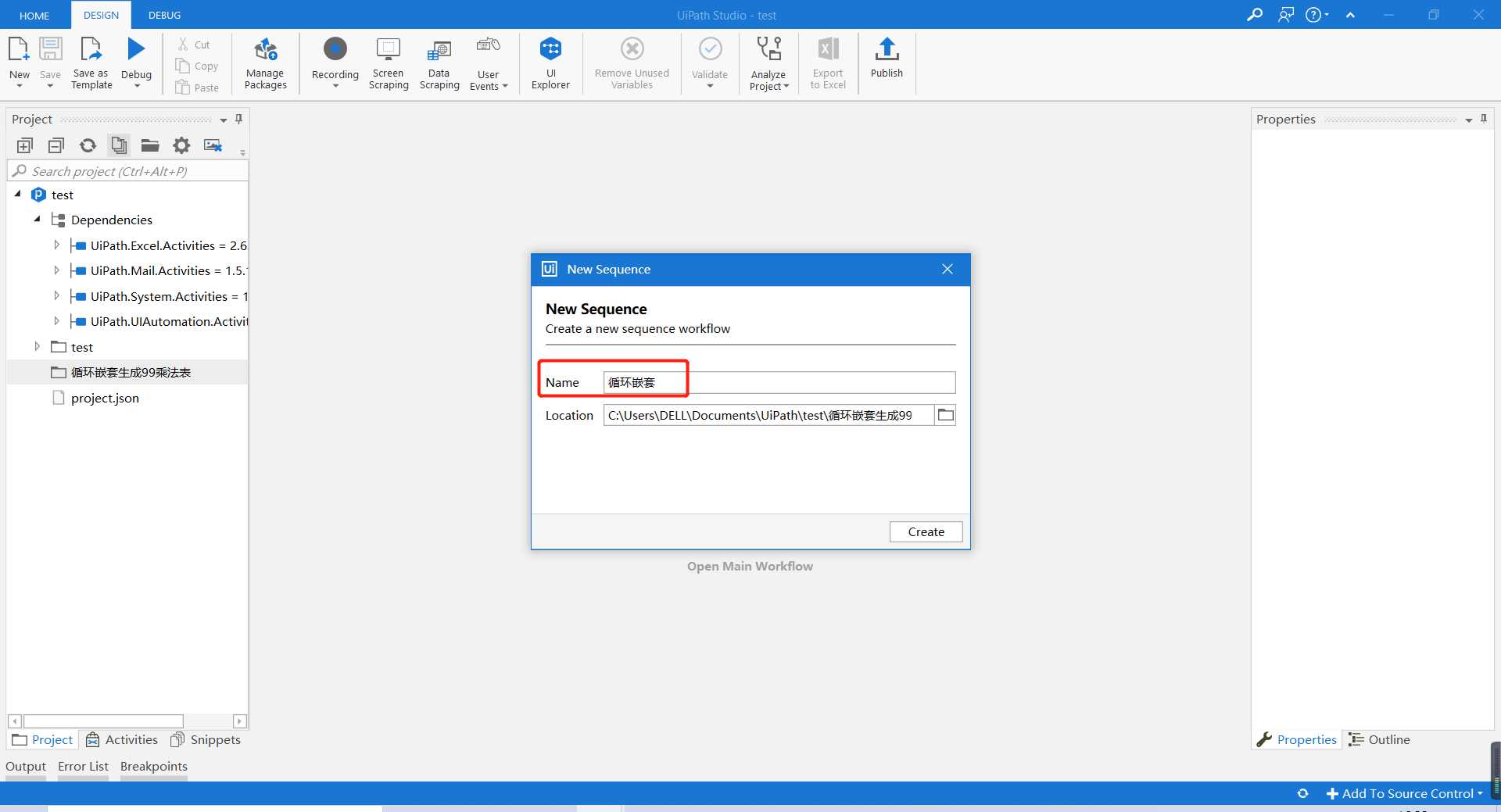
Task: Collapse the ribbon with up chevron
Action: pos(1350,15)
